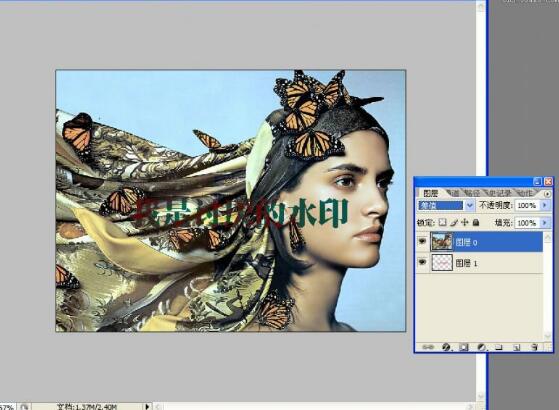Open the layer style (fx) menu icon
The image size is (559, 410).
(446, 347)
